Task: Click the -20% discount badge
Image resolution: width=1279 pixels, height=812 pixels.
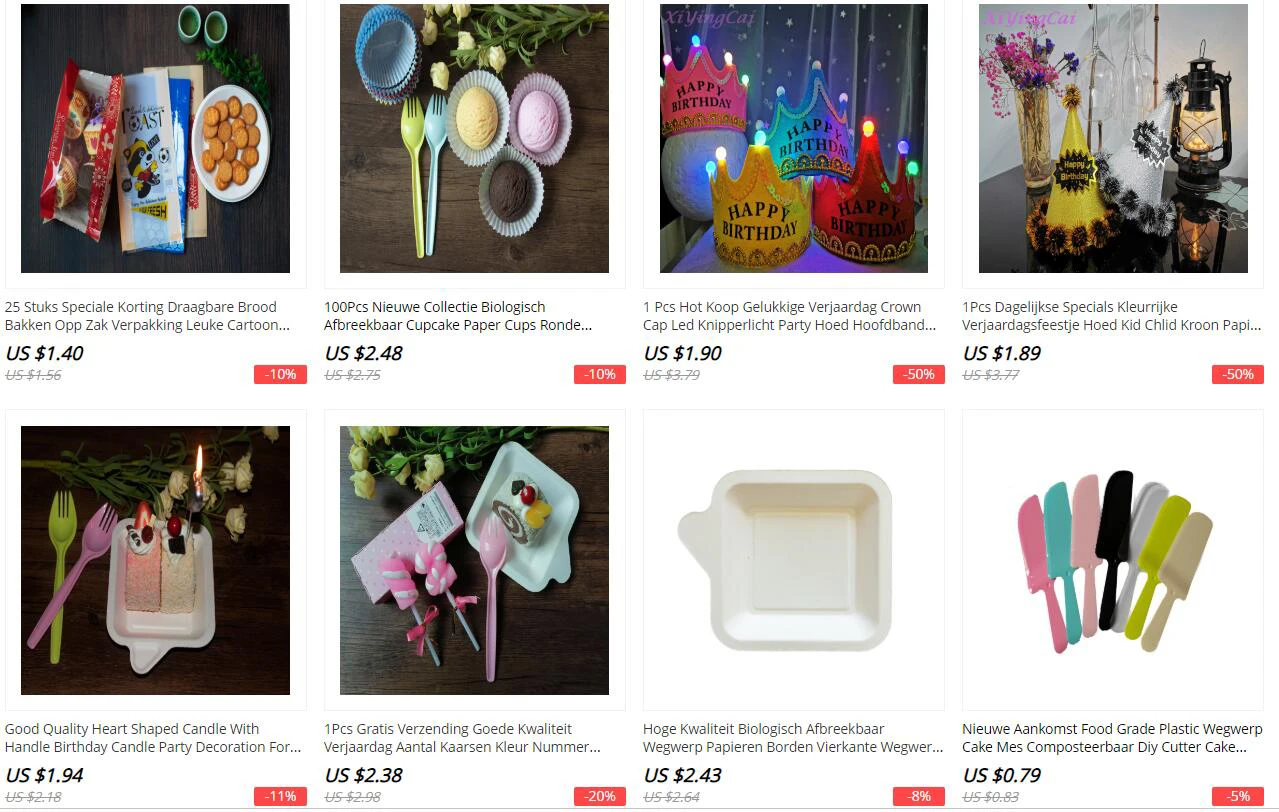Action: click(x=600, y=796)
